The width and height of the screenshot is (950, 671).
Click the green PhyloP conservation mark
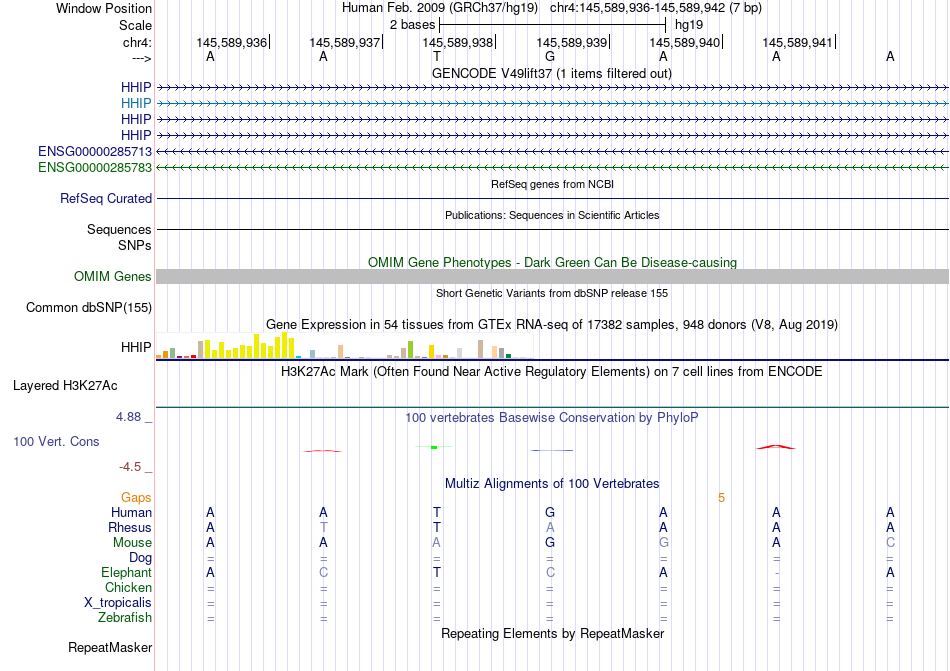click(x=434, y=447)
